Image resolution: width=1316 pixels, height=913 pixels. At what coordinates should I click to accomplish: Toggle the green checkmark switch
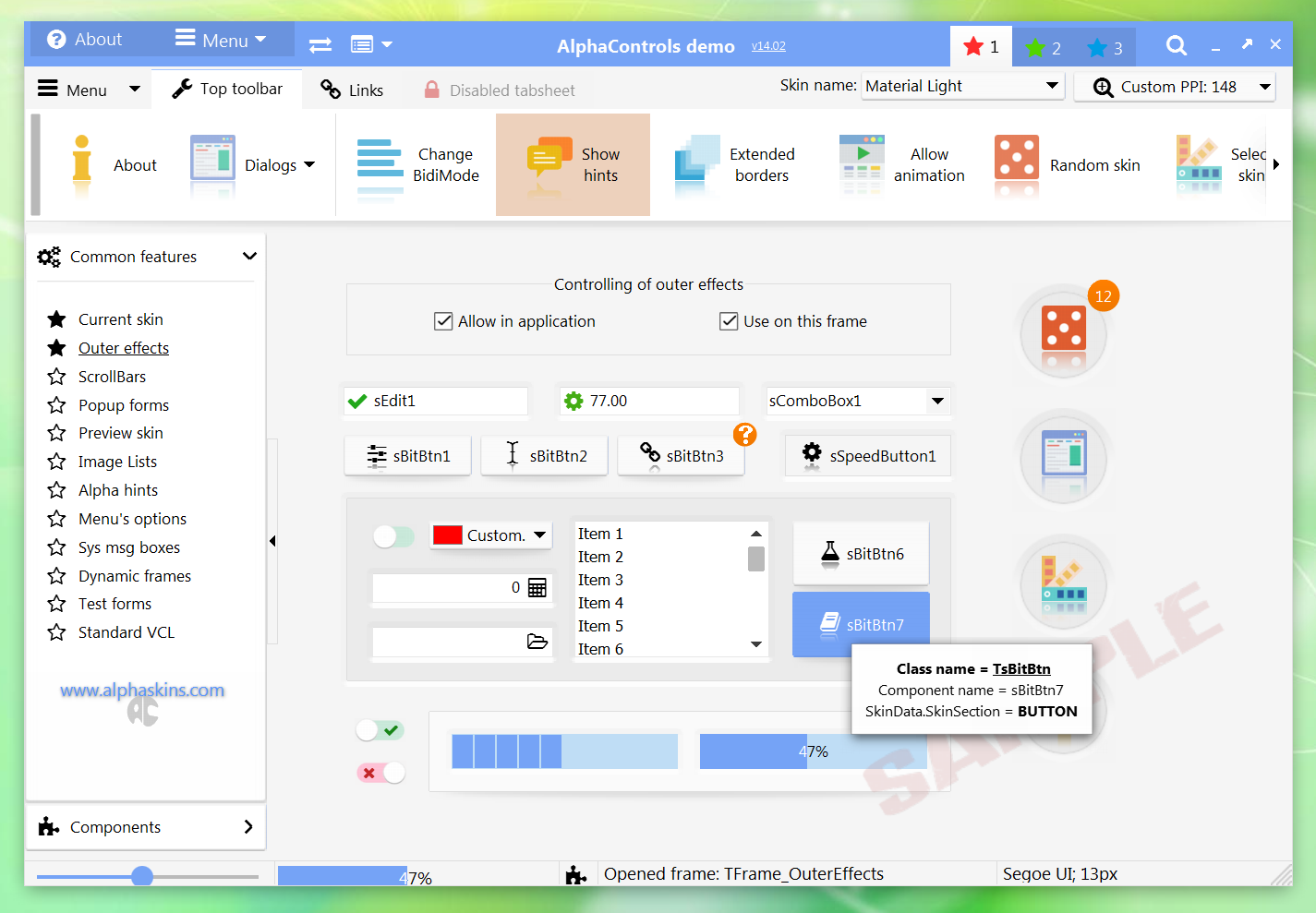click(x=380, y=730)
